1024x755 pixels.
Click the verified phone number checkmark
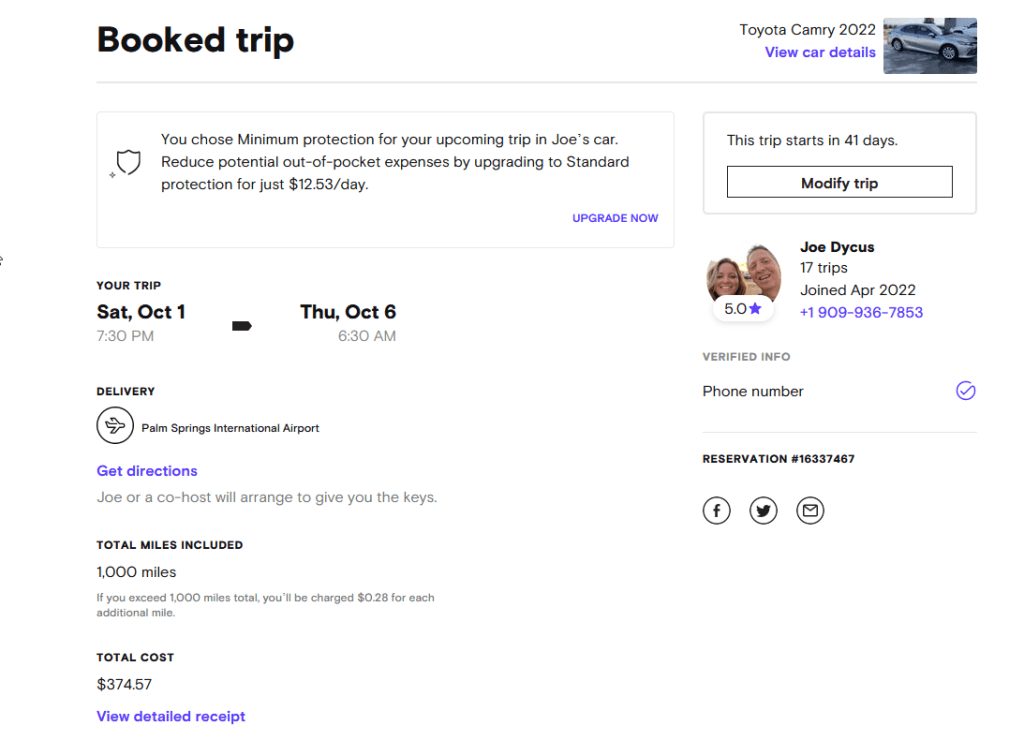point(965,391)
